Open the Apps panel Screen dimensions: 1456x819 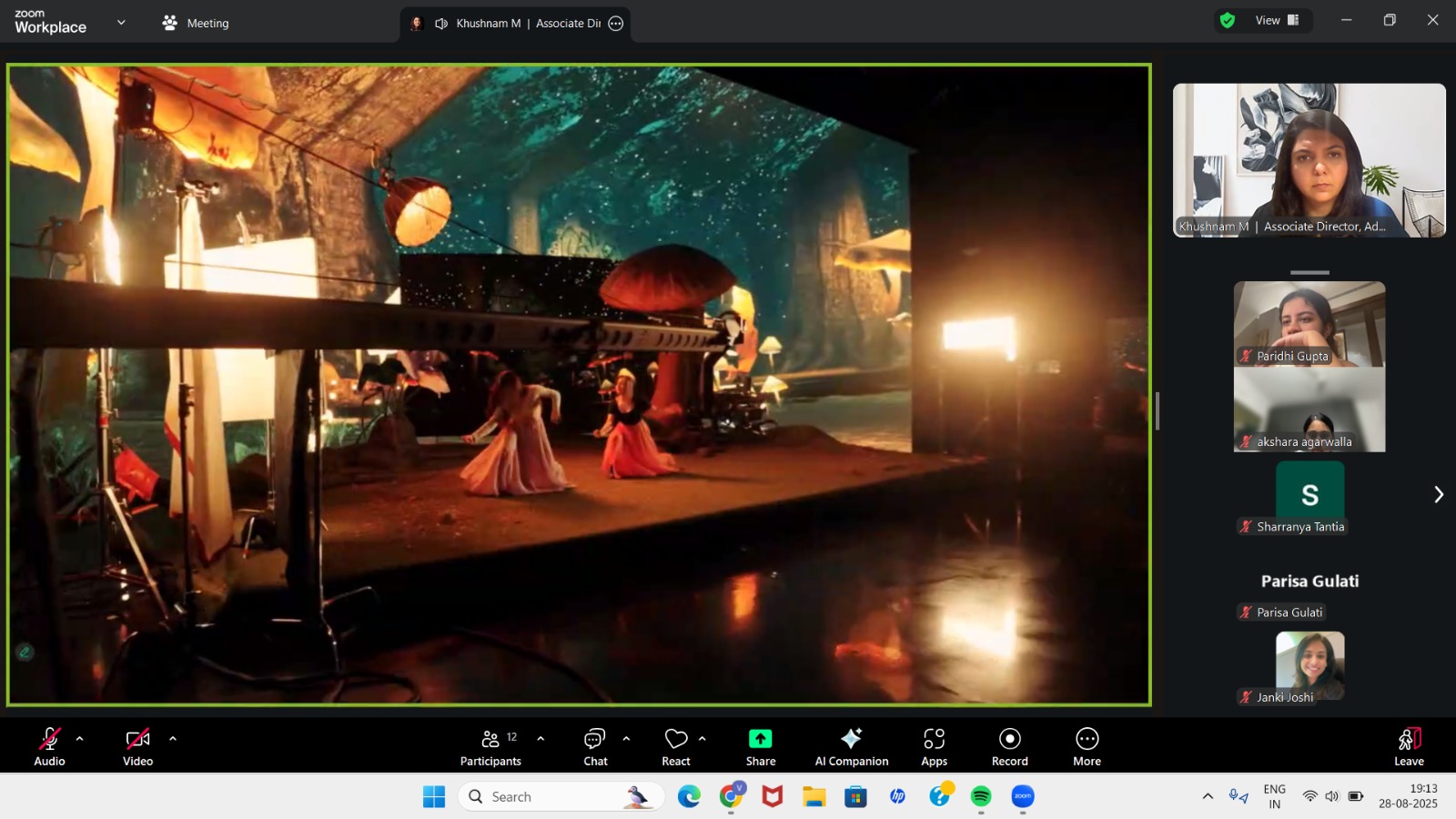pos(934,746)
